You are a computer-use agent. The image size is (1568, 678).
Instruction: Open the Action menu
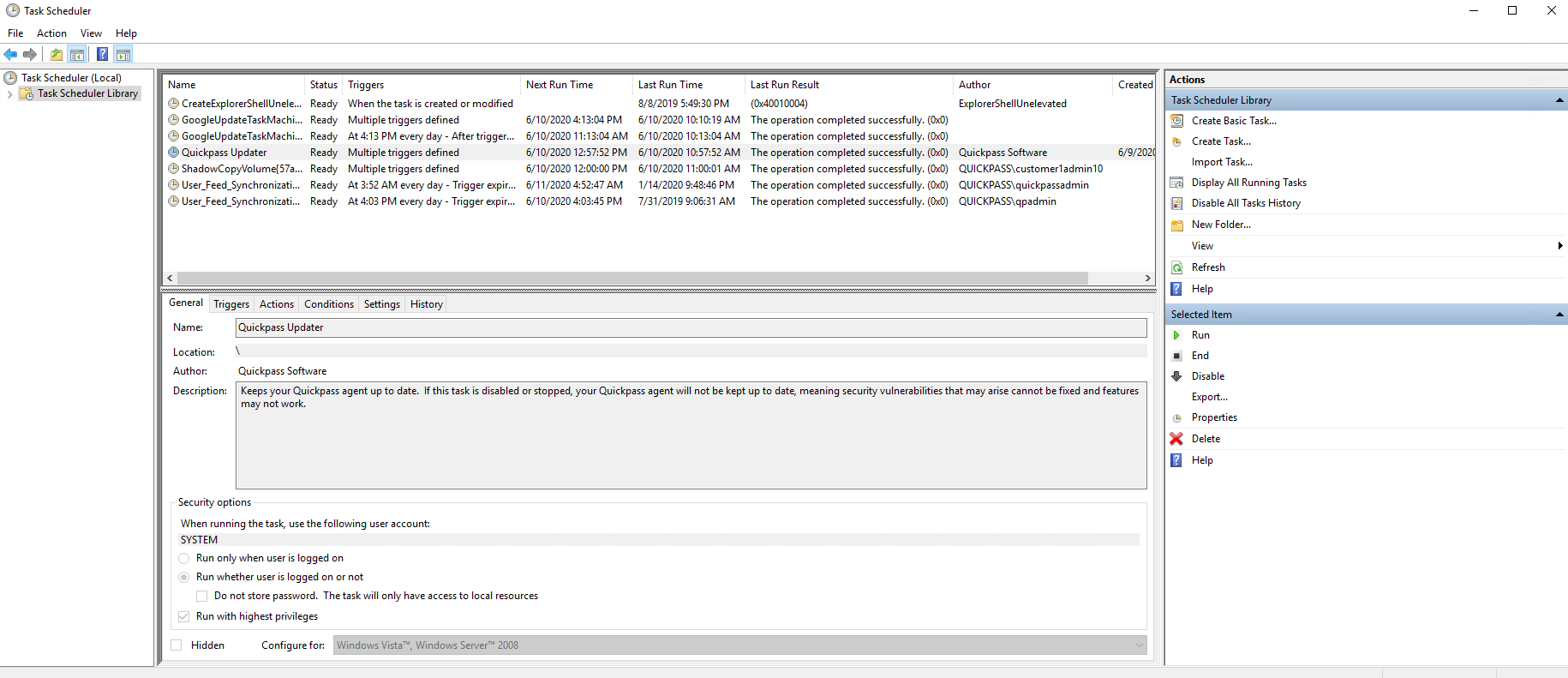point(51,33)
